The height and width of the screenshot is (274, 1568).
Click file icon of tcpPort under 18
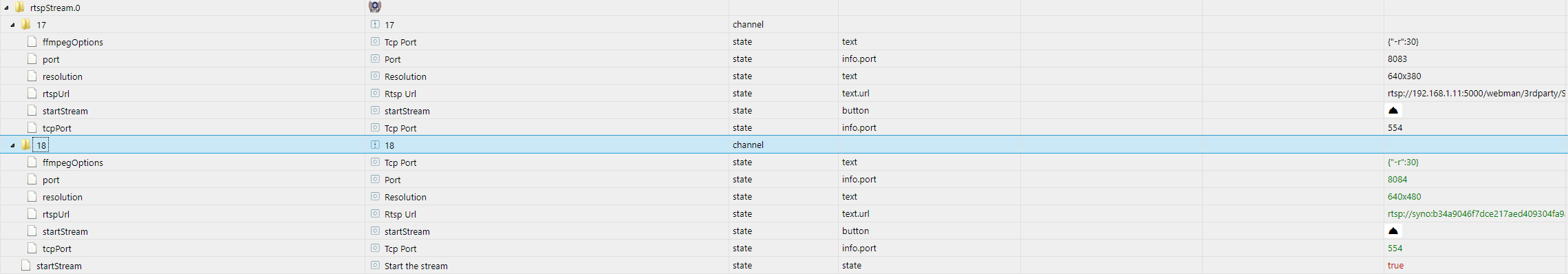32,248
